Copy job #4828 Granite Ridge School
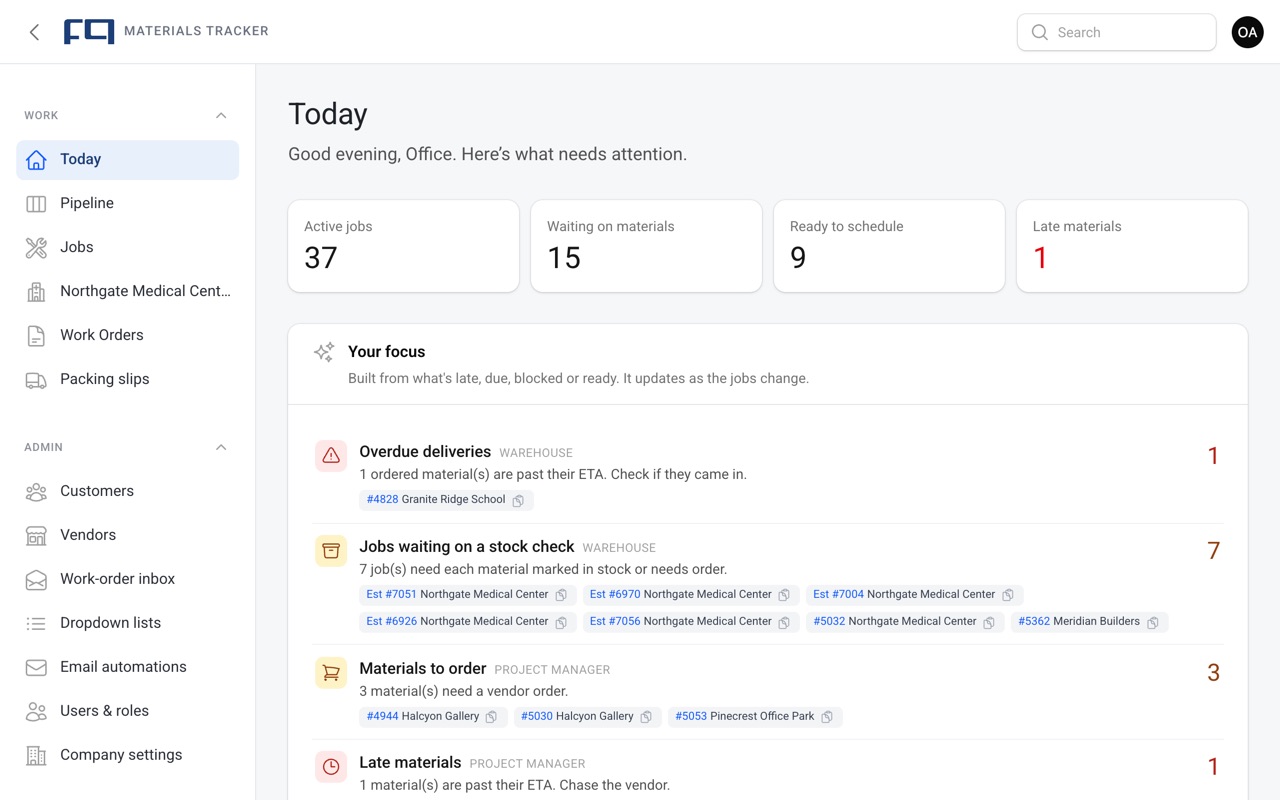The width and height of the screenshot is (1280, 800). pos(518,501)
